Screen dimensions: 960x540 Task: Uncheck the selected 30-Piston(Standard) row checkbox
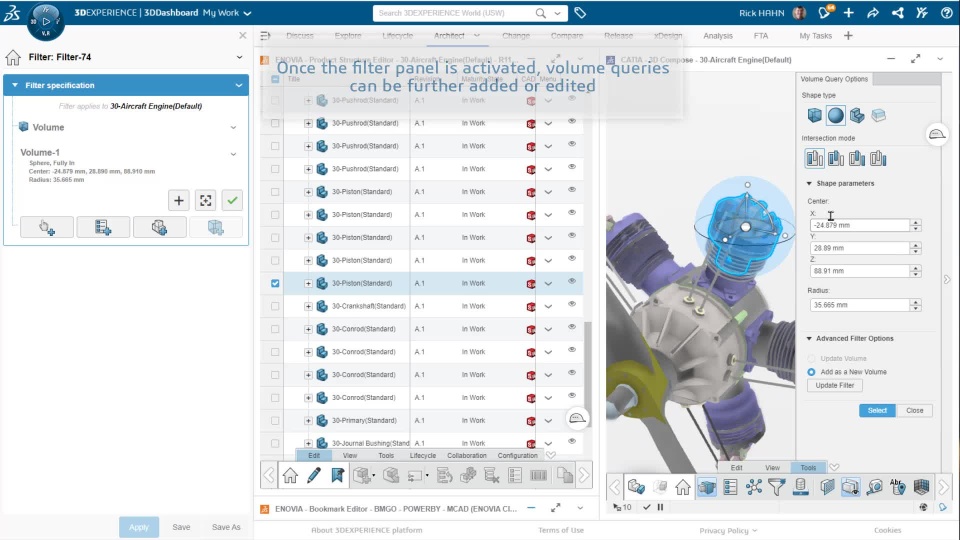tap(275, 283)
